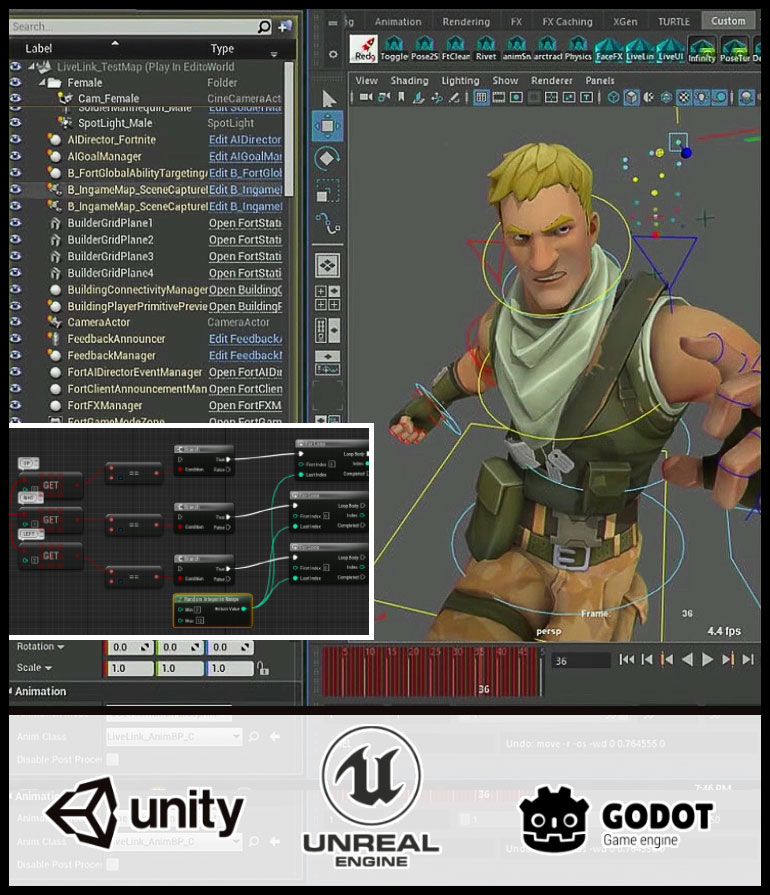This screenshot has width=770, height=895.
Task: Click the Infinity shelf icon
Action: pyautogui.click(x=702, y=49)
